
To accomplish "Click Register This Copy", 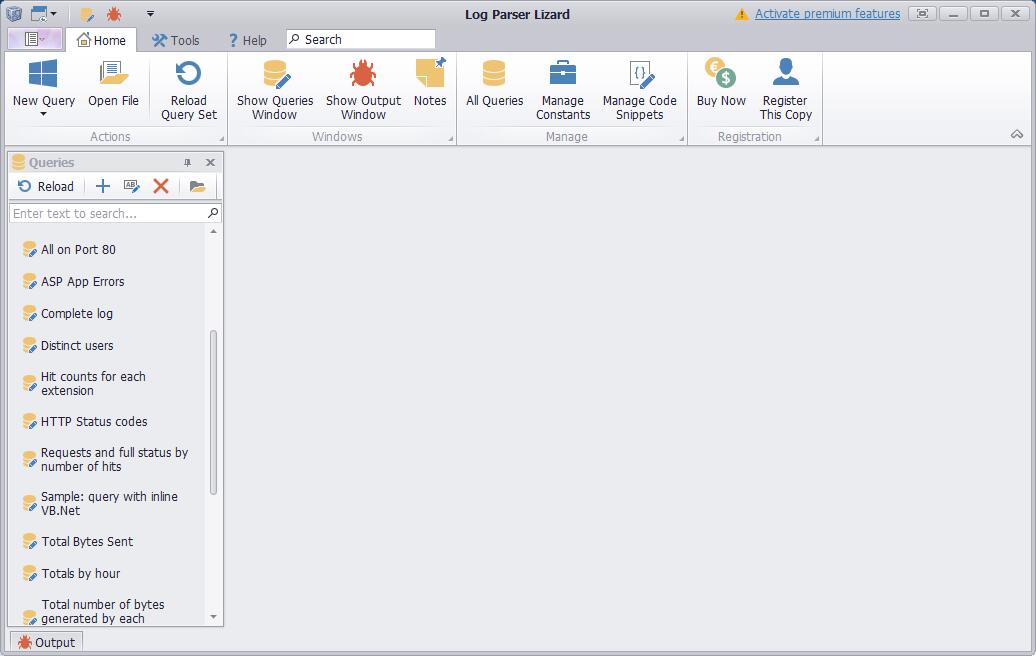I will (785, 90).
